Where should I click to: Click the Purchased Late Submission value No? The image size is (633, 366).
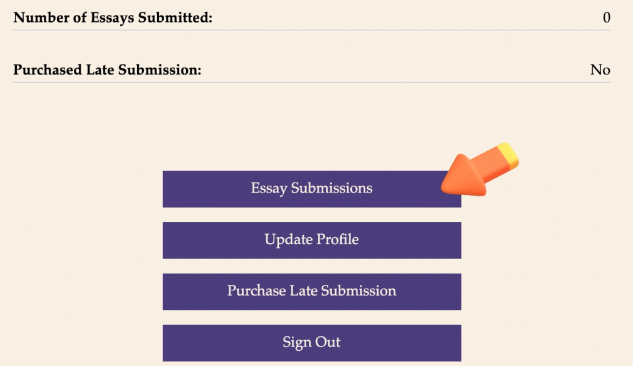tap(600, 70)
